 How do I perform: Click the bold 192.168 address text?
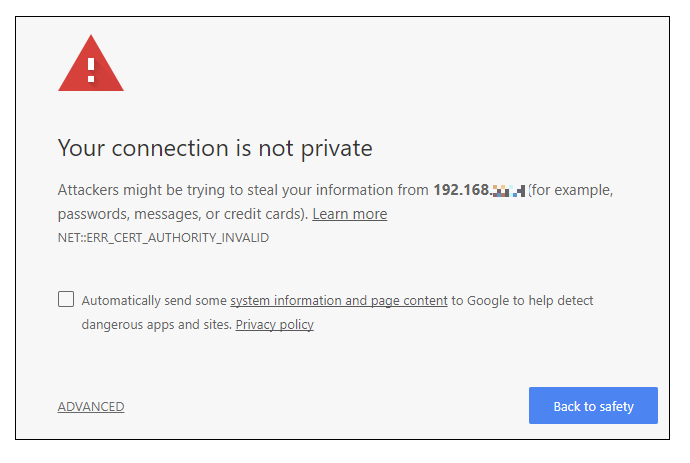[460, 190]
